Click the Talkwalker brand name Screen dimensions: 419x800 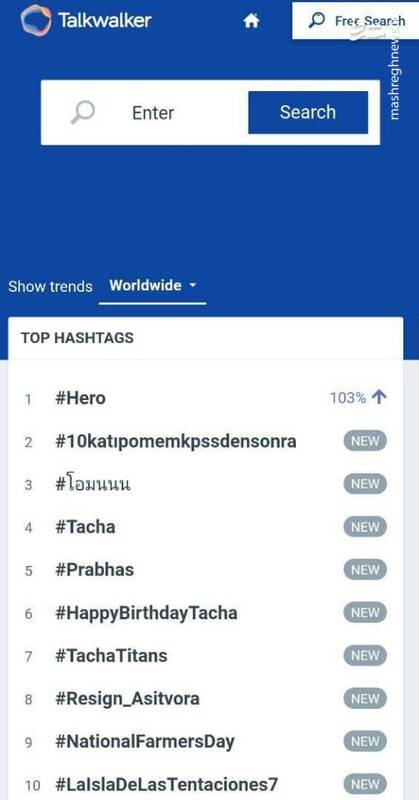point(105,20)
